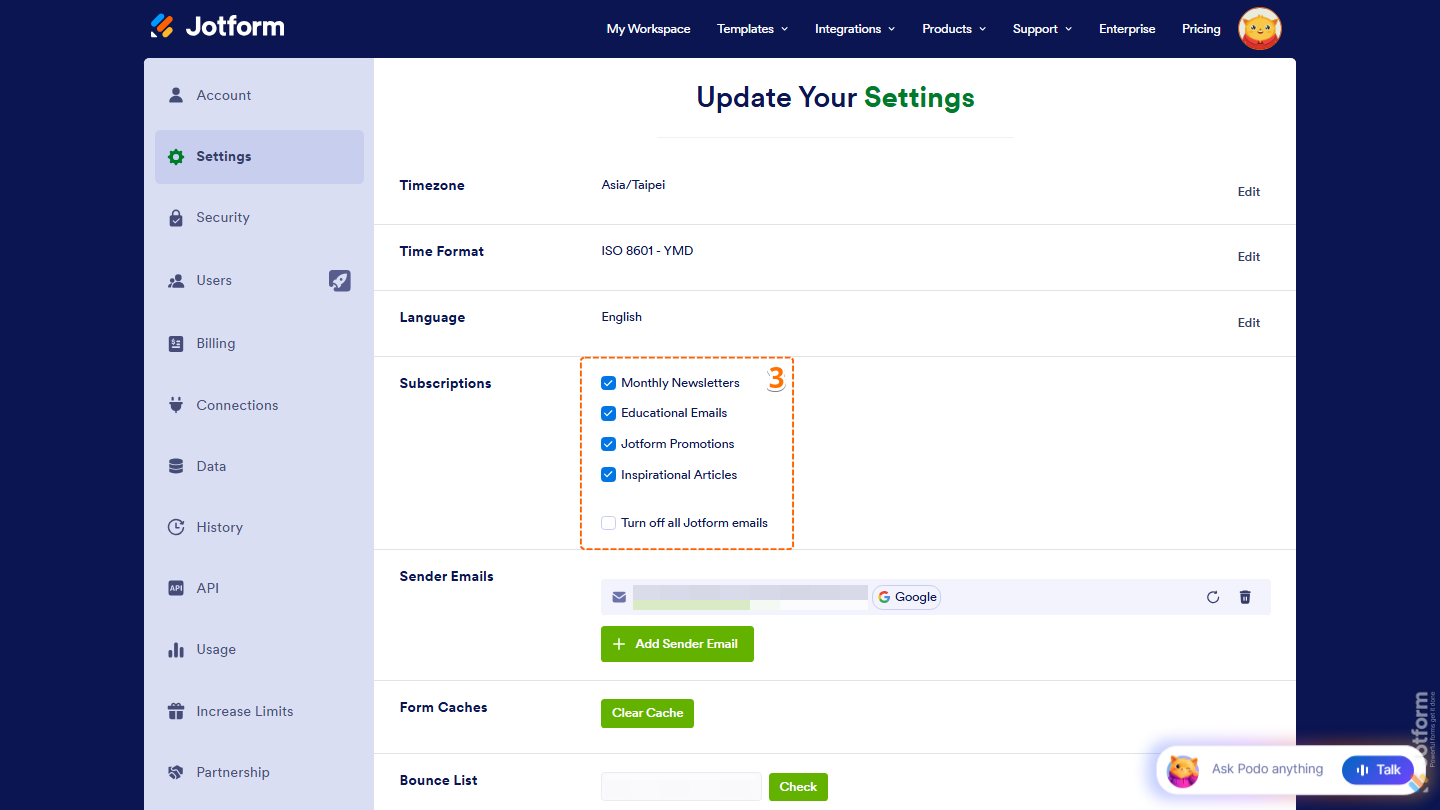
Task: Click the Account person icon in the sidebar
Action: [x=176, y=95]
